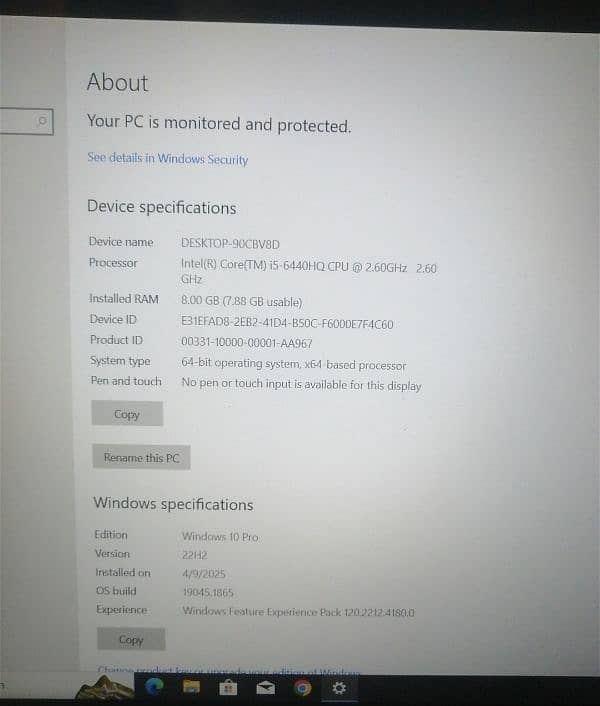600x706 pixels.
Task: Open the Mail app taskbar icon
Action: click(266, 688)
